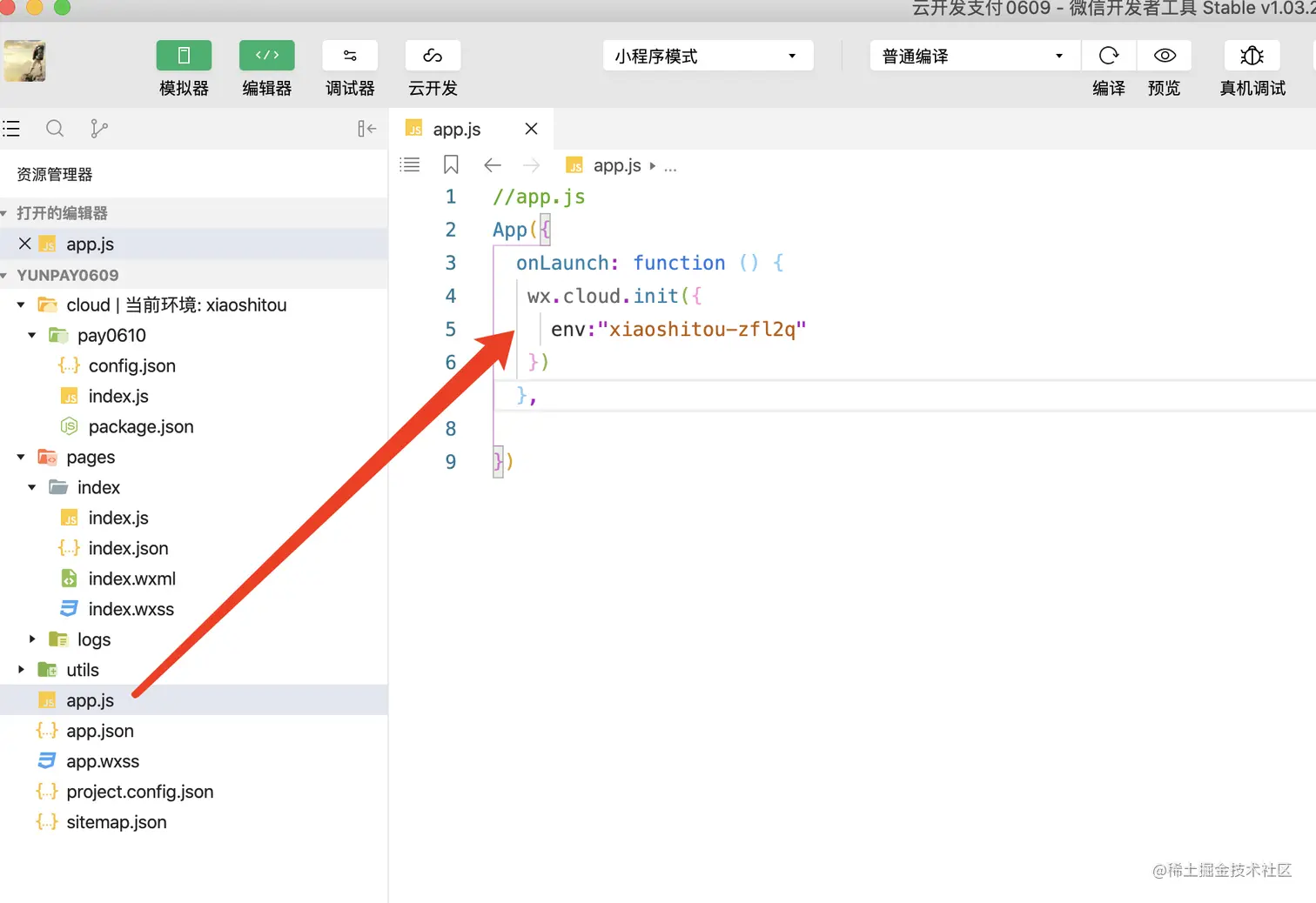Select the app.js editor tab

470,129
